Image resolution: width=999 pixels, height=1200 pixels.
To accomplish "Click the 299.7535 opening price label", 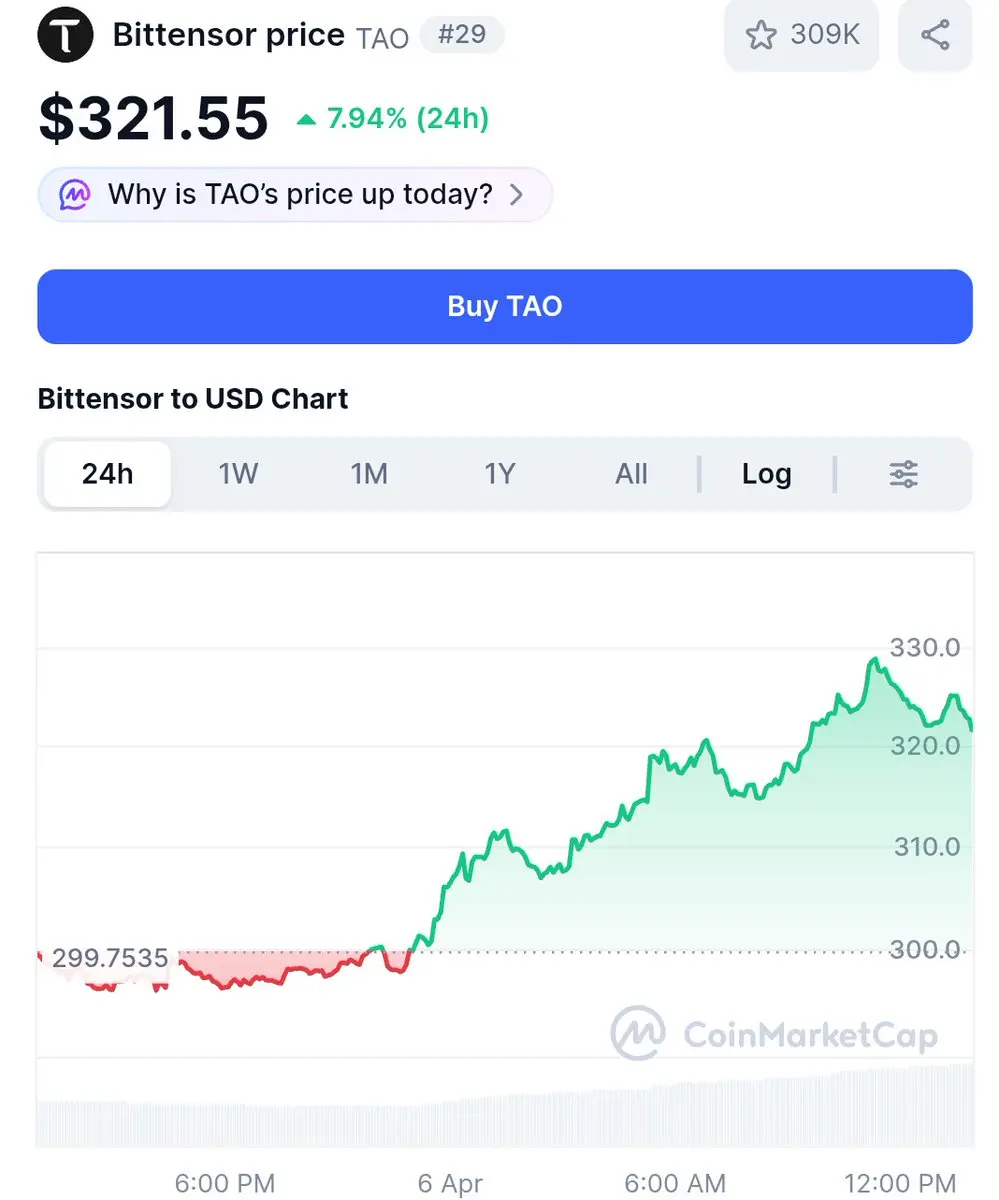I will [x=110, y=959].
